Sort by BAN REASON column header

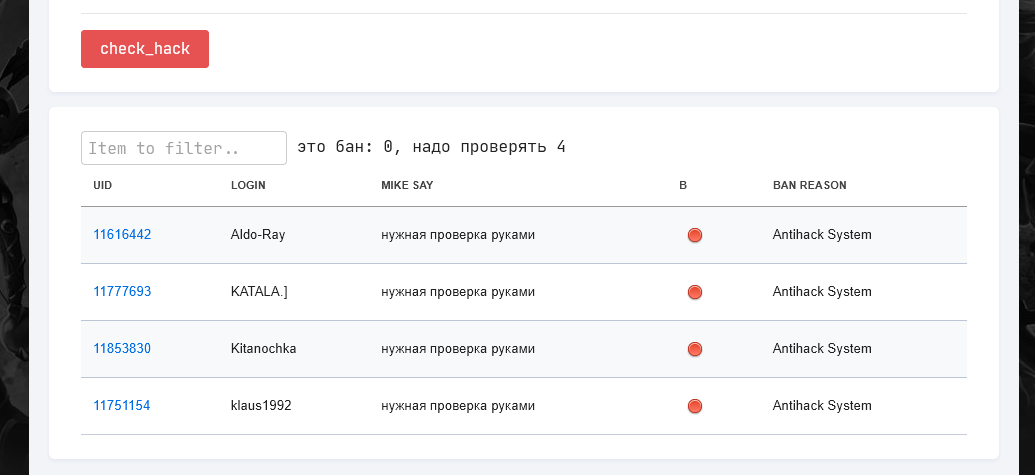809,185
